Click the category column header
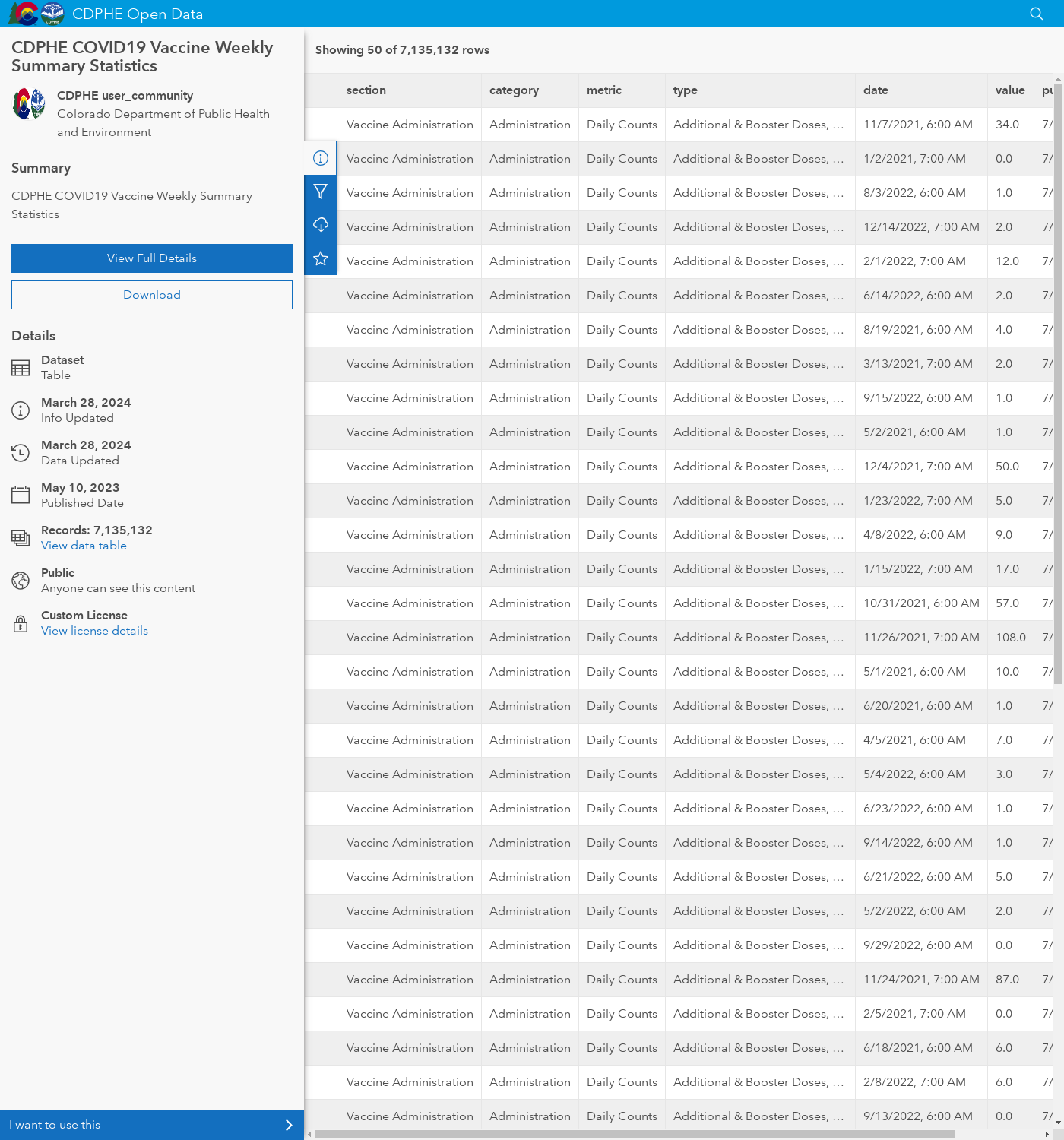 pyautogui.click(x=514, y=90)
